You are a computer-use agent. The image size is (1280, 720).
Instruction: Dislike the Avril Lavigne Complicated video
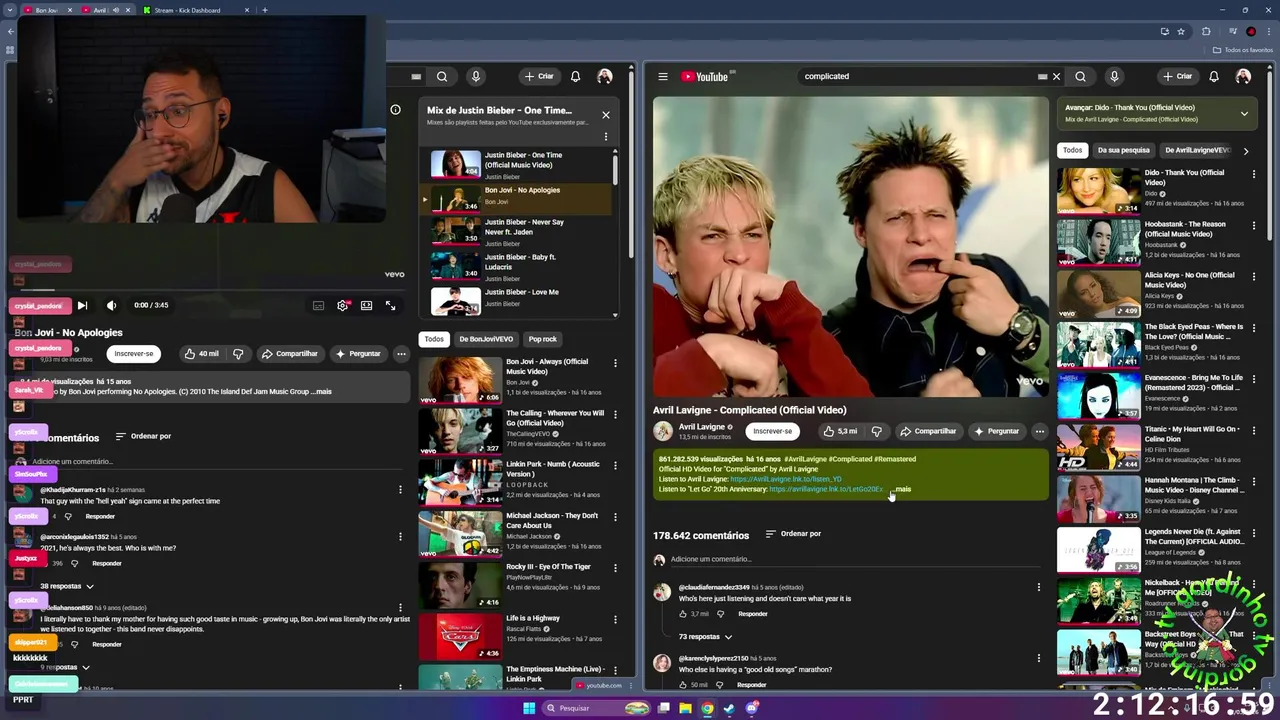877,431
